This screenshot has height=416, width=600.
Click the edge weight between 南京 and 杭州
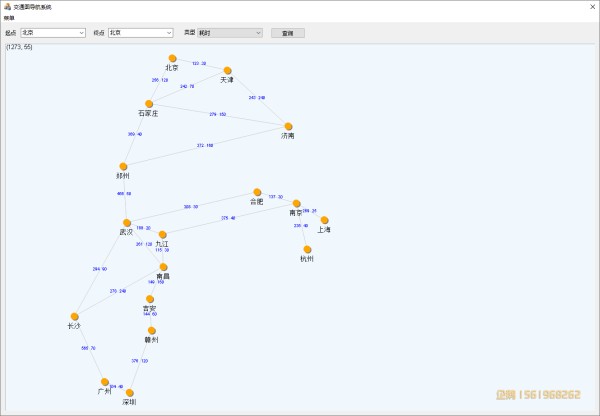301,226
